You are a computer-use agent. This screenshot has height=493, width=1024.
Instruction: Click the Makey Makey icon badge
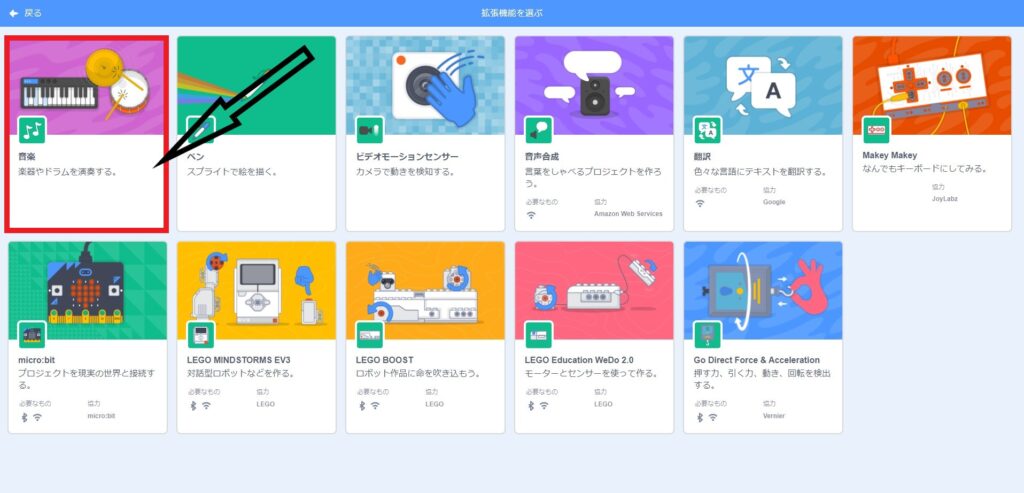coord(876,130)
